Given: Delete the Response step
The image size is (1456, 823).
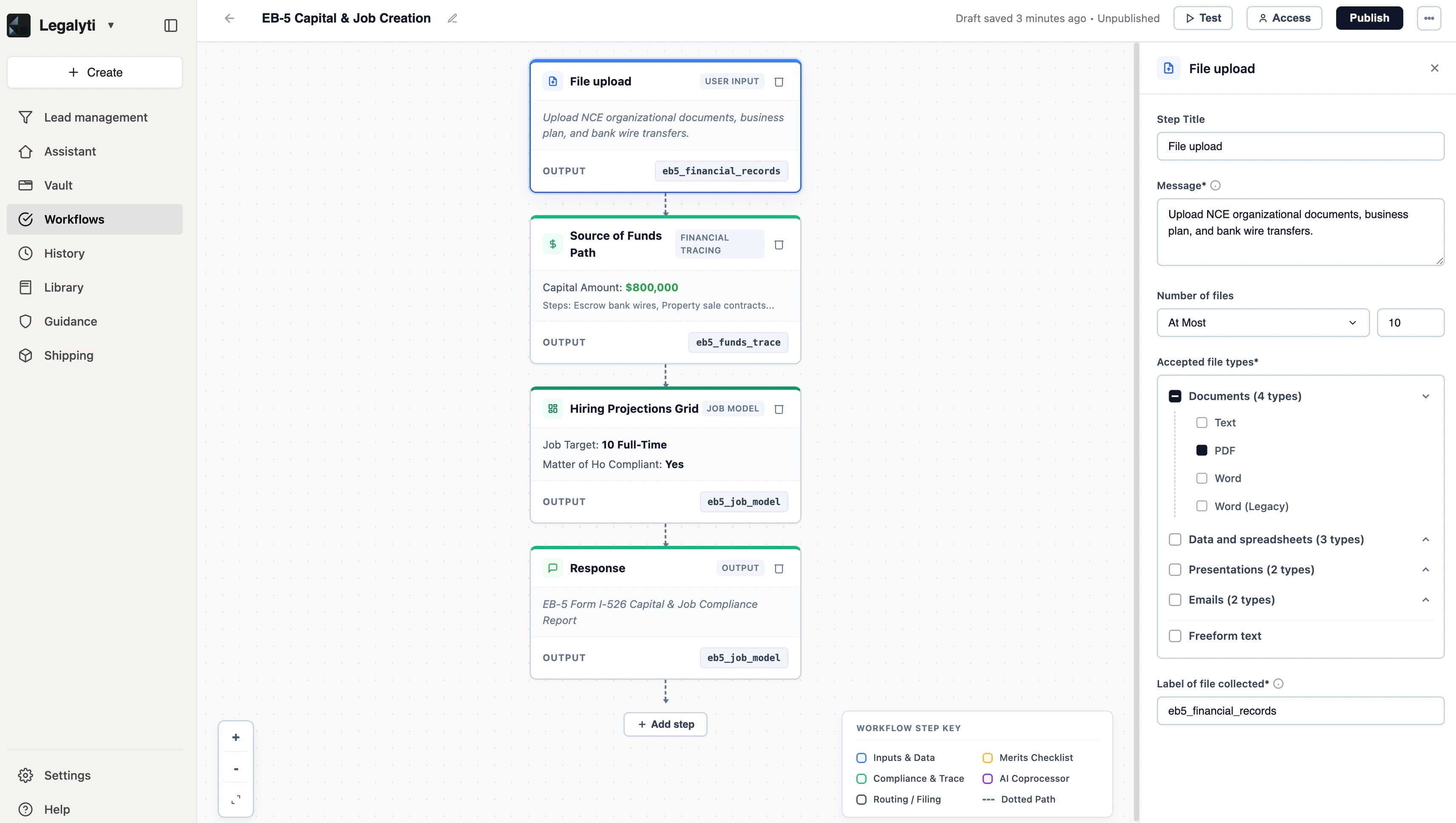Looking at the screenshot, I should click(x=779, y=569).
